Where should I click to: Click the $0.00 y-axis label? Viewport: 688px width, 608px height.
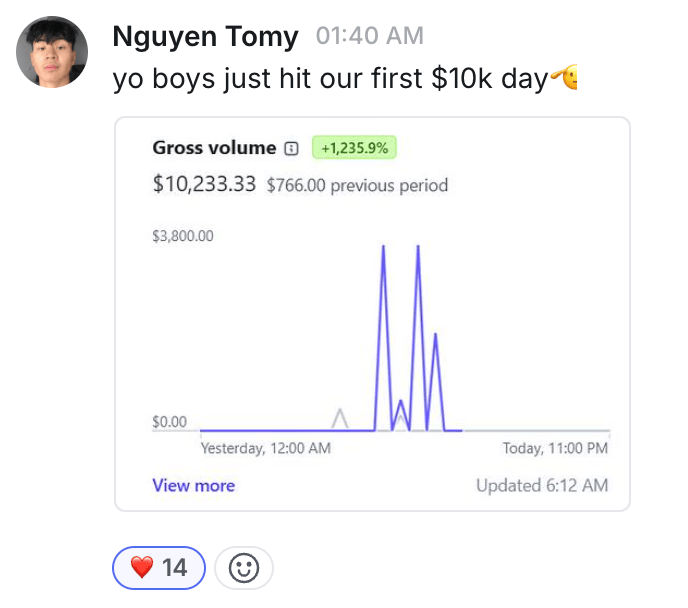coord(169,422)
